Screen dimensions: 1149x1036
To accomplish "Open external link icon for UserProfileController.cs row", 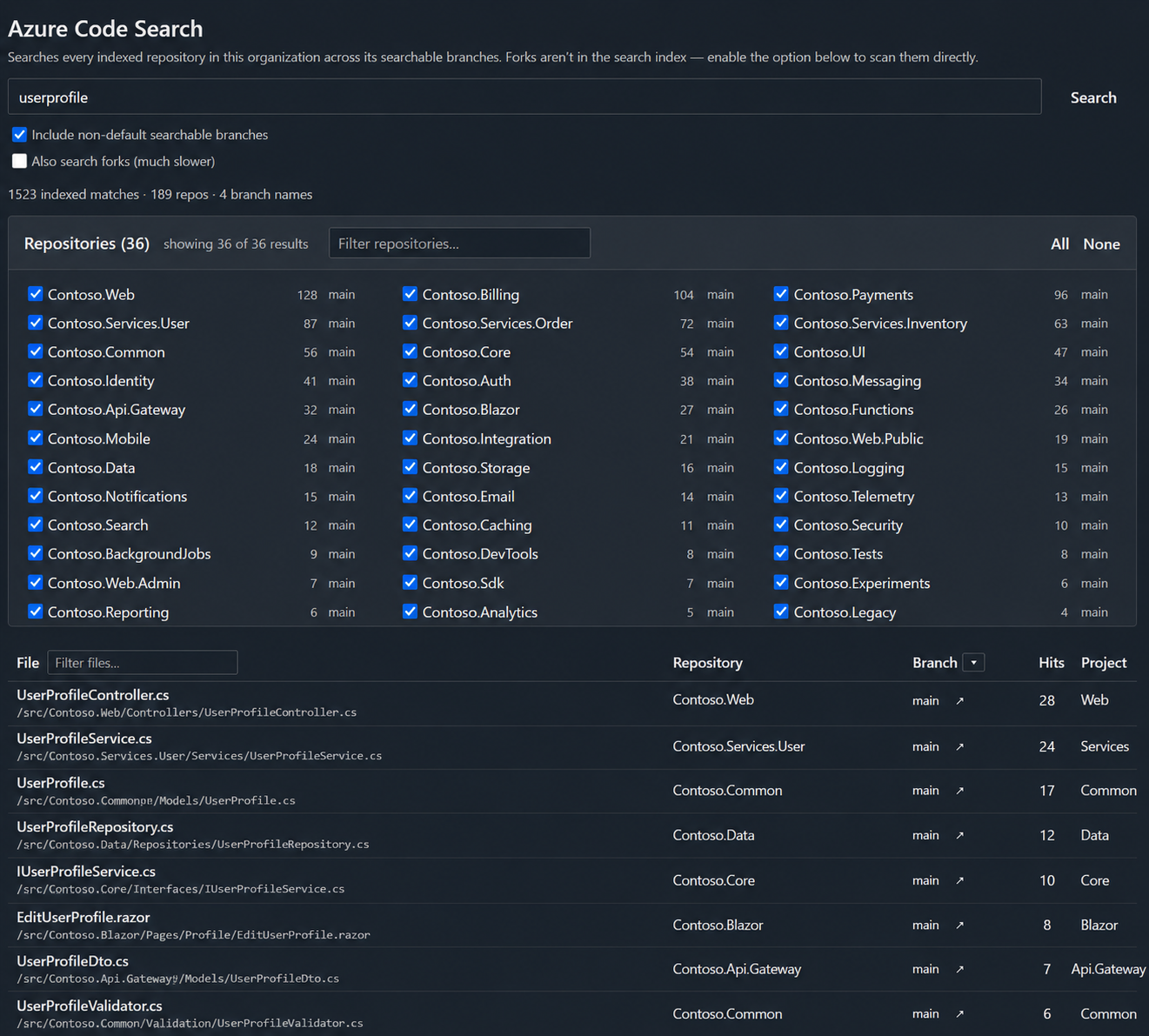I will [959, 701].
